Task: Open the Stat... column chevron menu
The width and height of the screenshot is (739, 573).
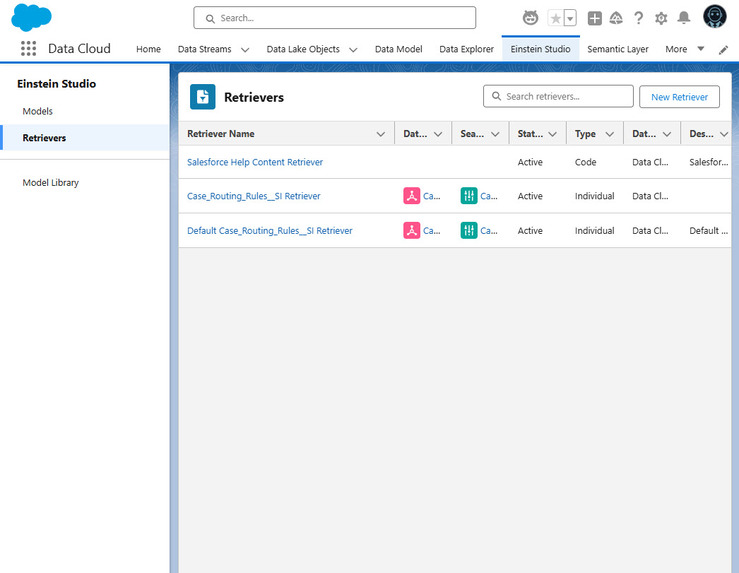Action: coord(552,134)
